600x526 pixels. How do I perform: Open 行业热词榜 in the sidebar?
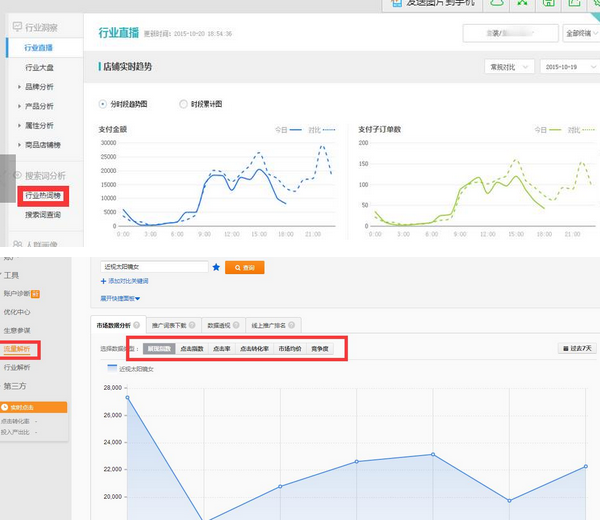point(43,196)
